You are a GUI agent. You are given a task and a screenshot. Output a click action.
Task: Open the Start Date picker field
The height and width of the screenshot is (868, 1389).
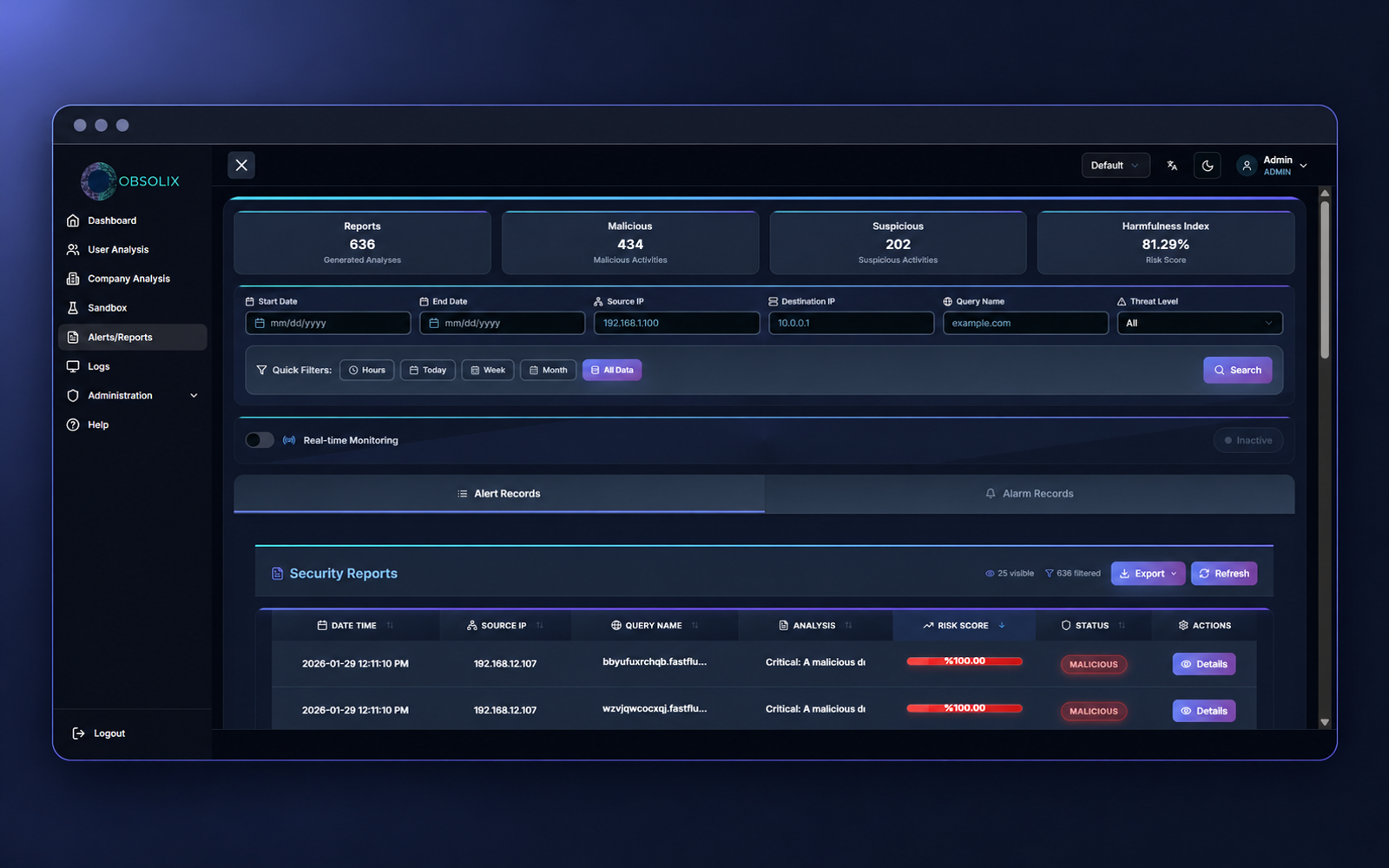[328, 323]
